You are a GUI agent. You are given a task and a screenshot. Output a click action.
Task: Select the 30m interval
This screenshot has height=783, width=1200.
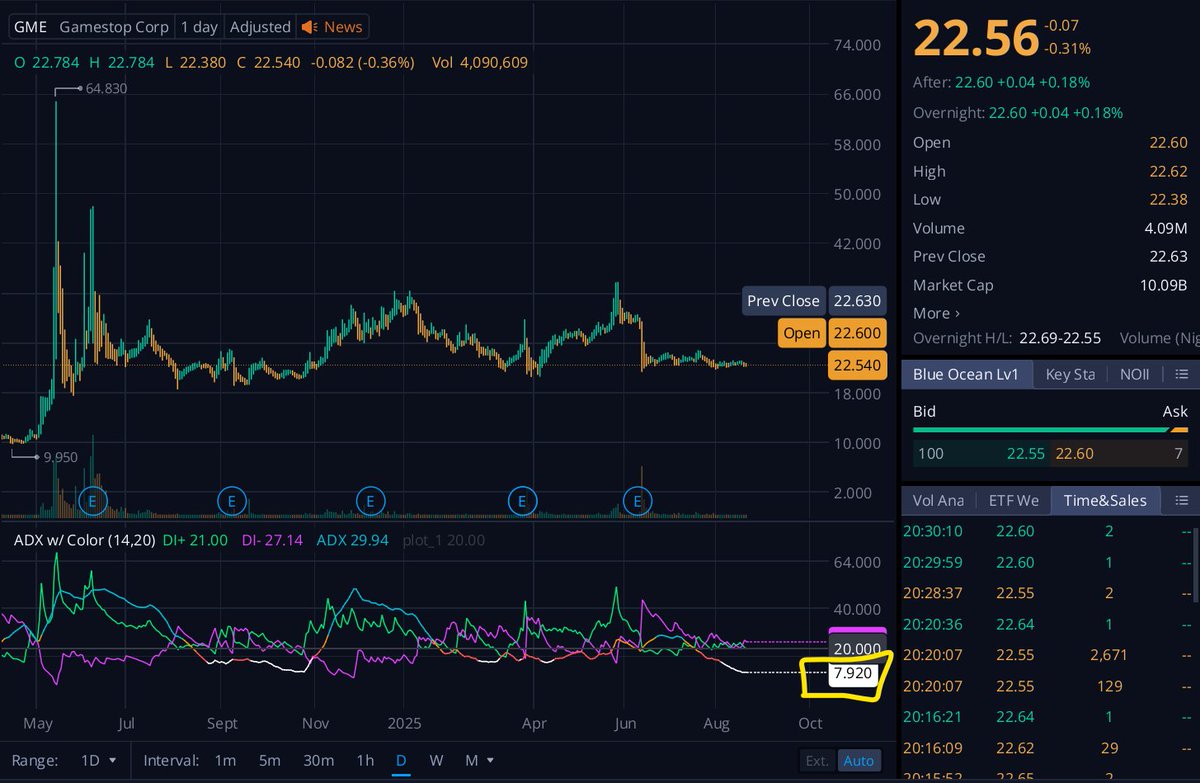tap(319, 761)
